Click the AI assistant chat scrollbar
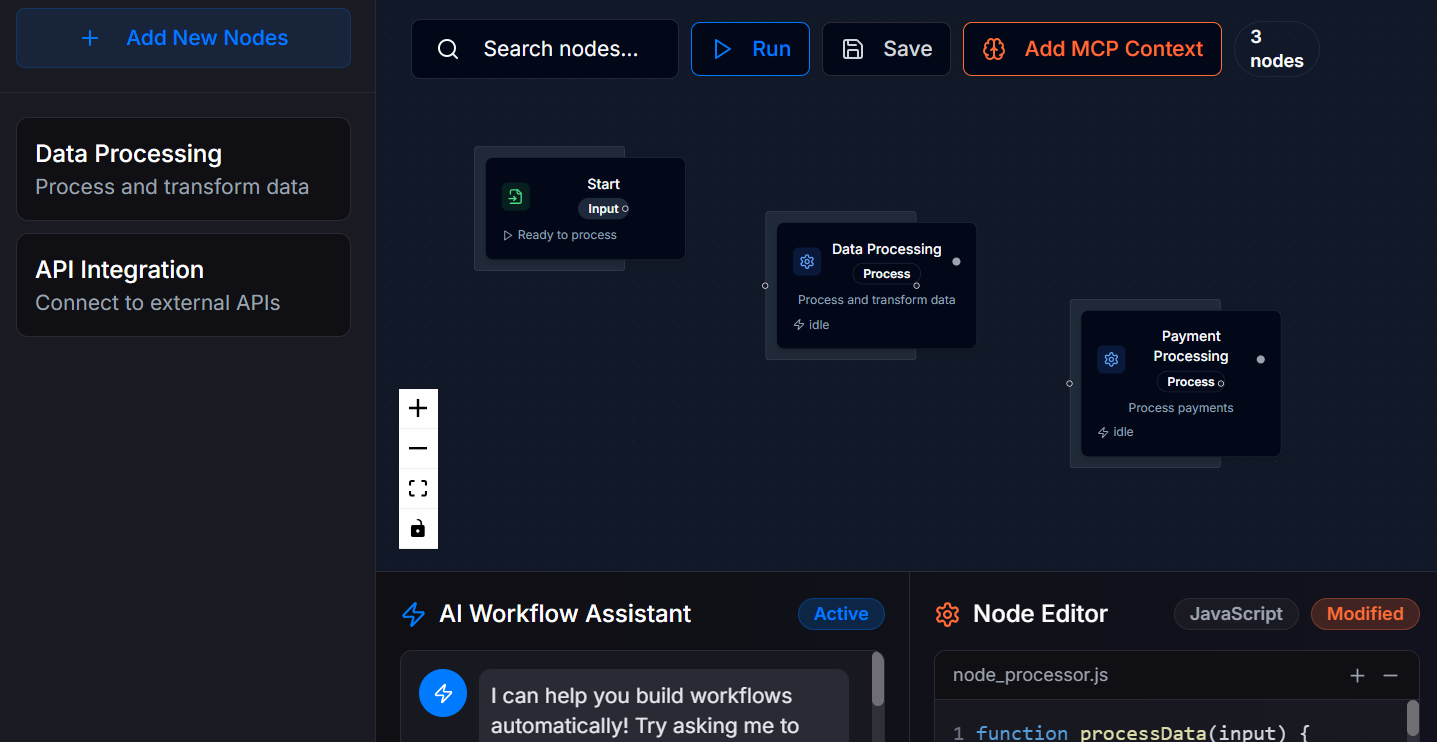Viewport: 1437px width, 742px height. (878, 680)
